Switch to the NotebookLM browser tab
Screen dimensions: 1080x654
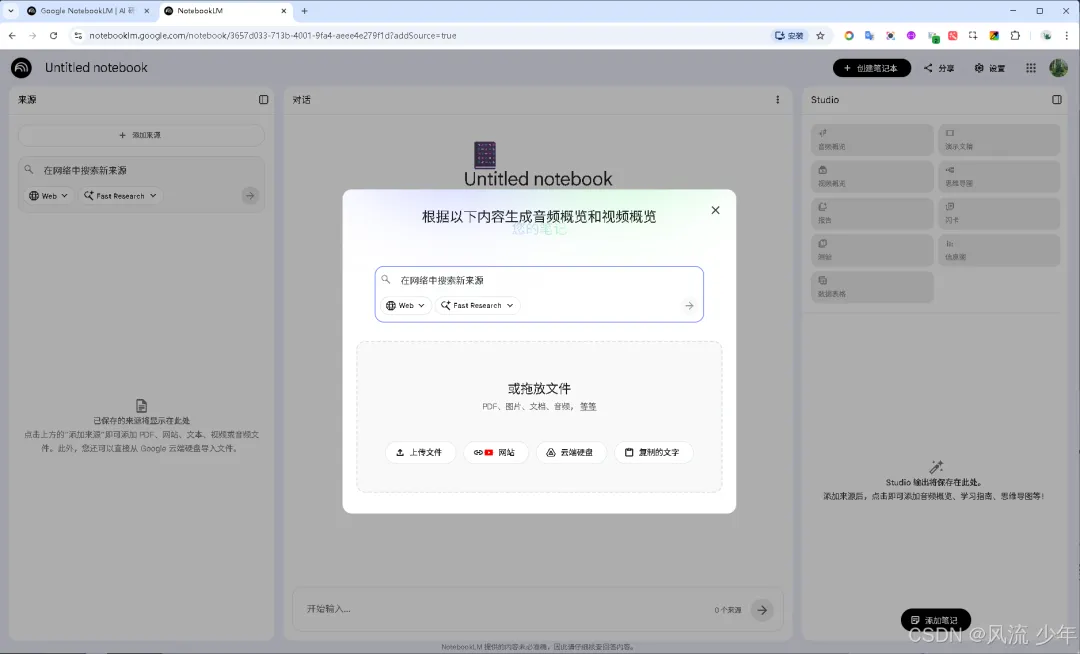(x=224, y=11)
